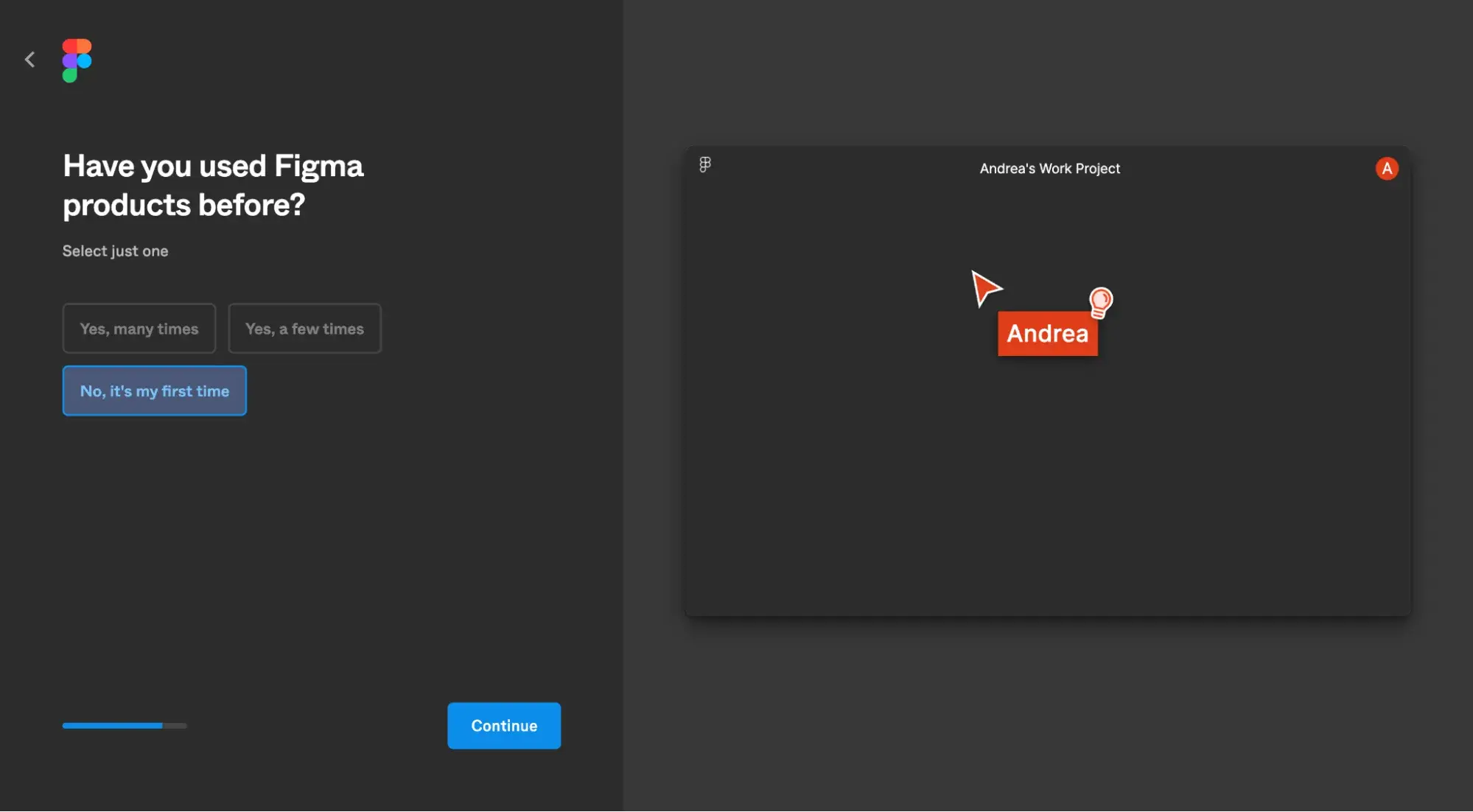The image size is (1473, 812).
Task: Select the 'Yes, many times' option
Action: [x=139, y=329]
